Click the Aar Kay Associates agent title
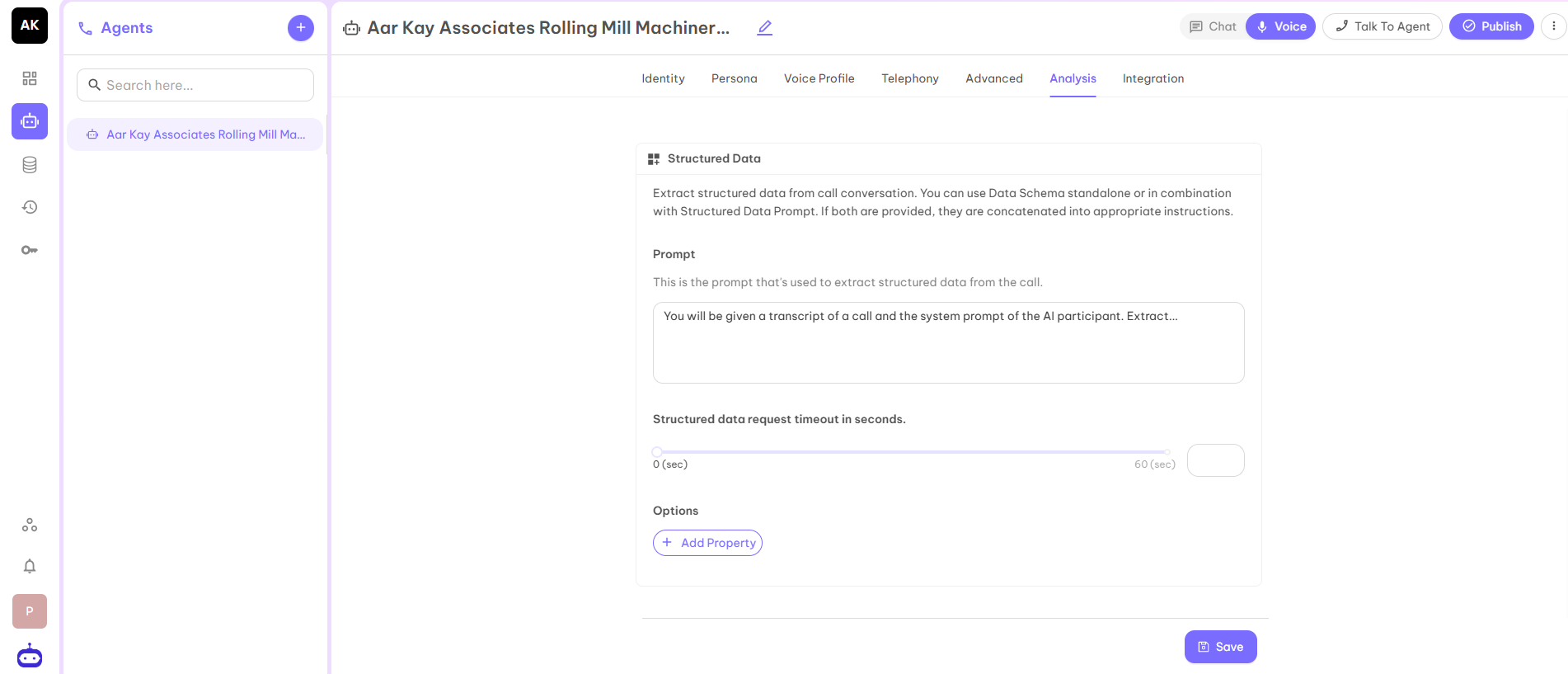Viewport: 1568px width, 674px height. (x=548, y=28)
